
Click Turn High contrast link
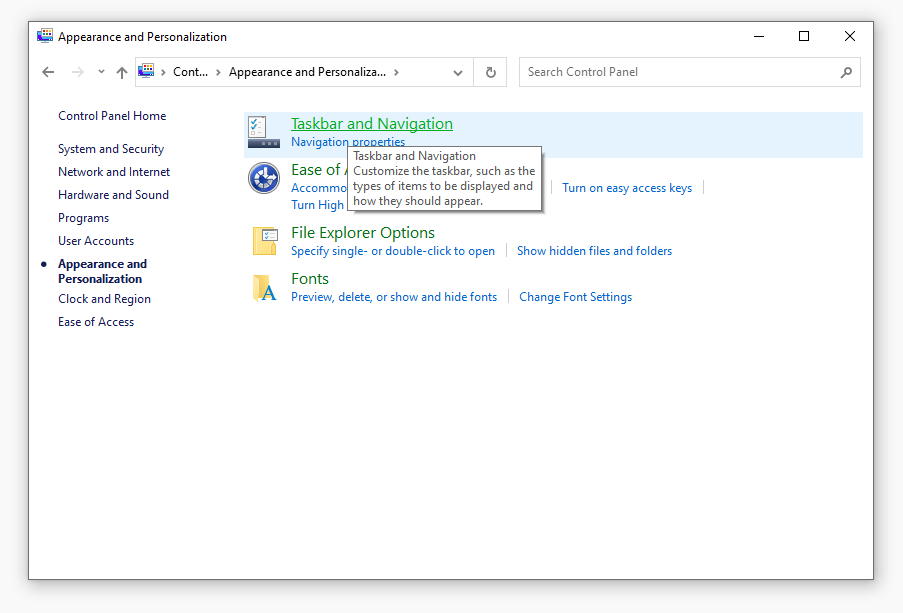pos(317,205)
